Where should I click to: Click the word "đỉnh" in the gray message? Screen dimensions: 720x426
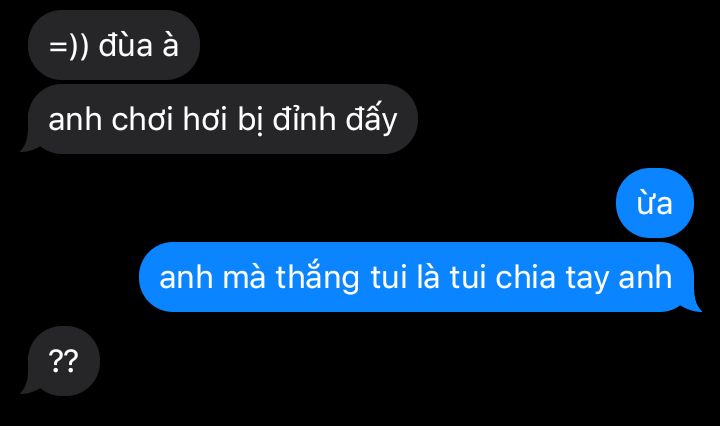pos(304,119)
